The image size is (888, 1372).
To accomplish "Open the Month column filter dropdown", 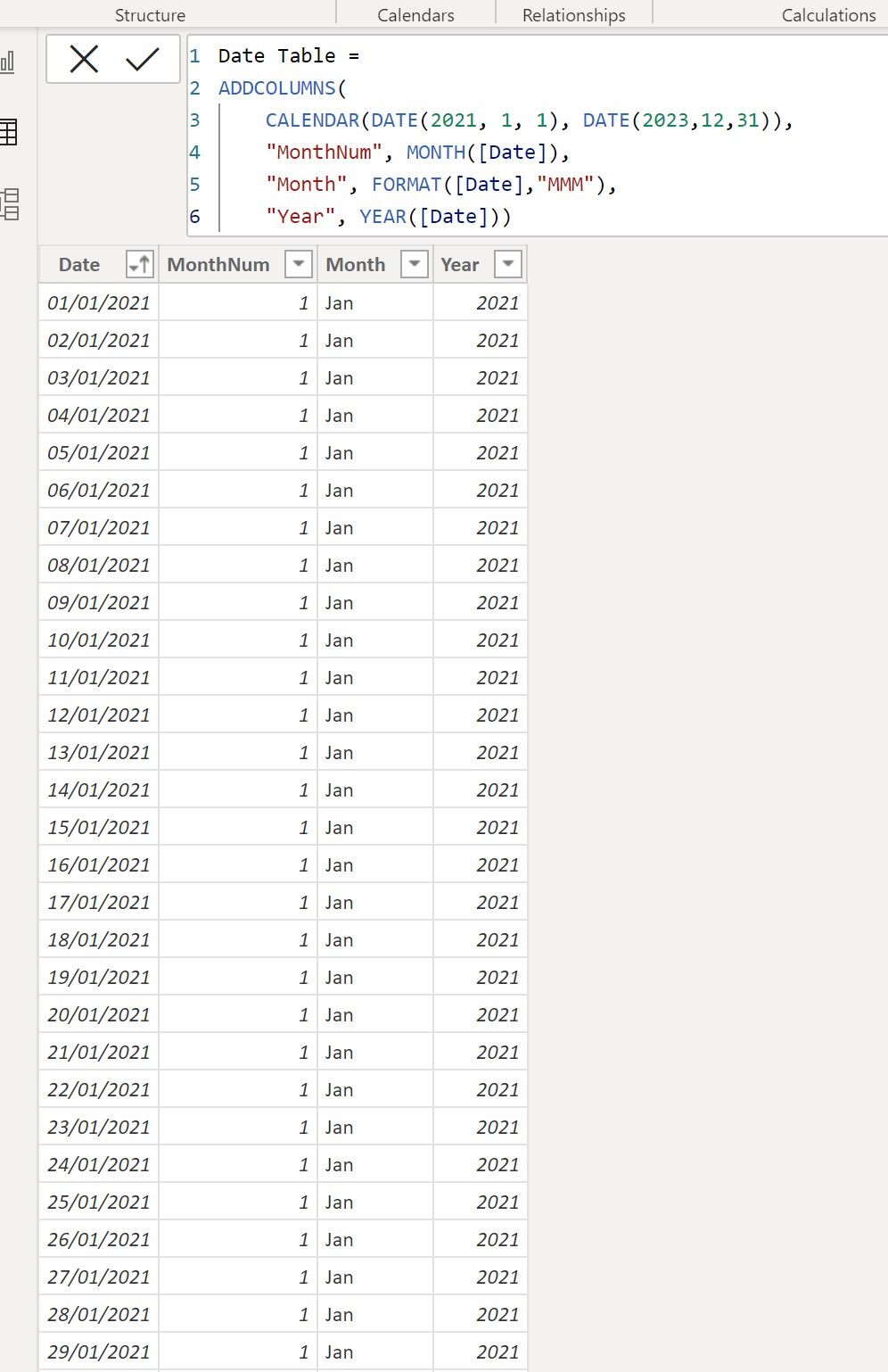I will 415,264.
